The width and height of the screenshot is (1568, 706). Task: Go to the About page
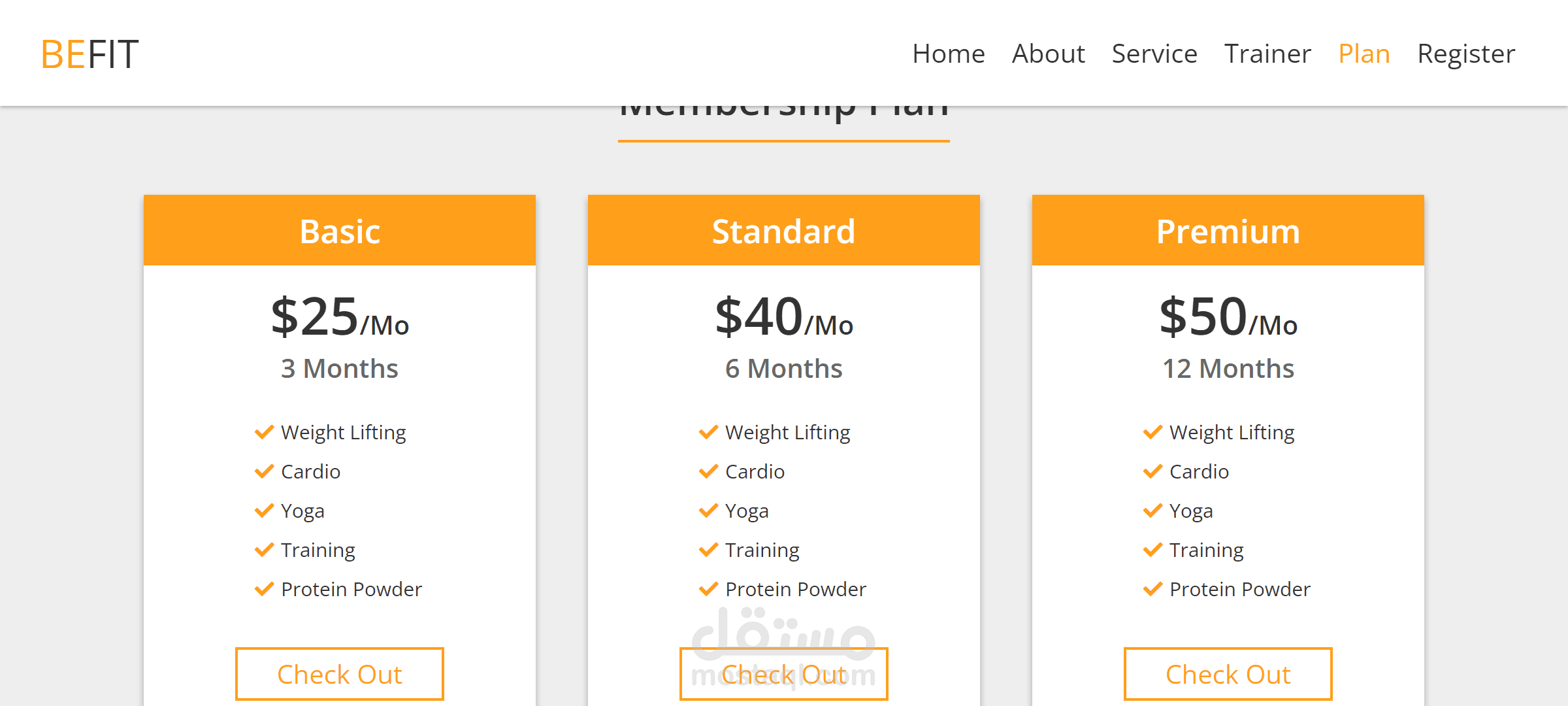pos(1048,54)
